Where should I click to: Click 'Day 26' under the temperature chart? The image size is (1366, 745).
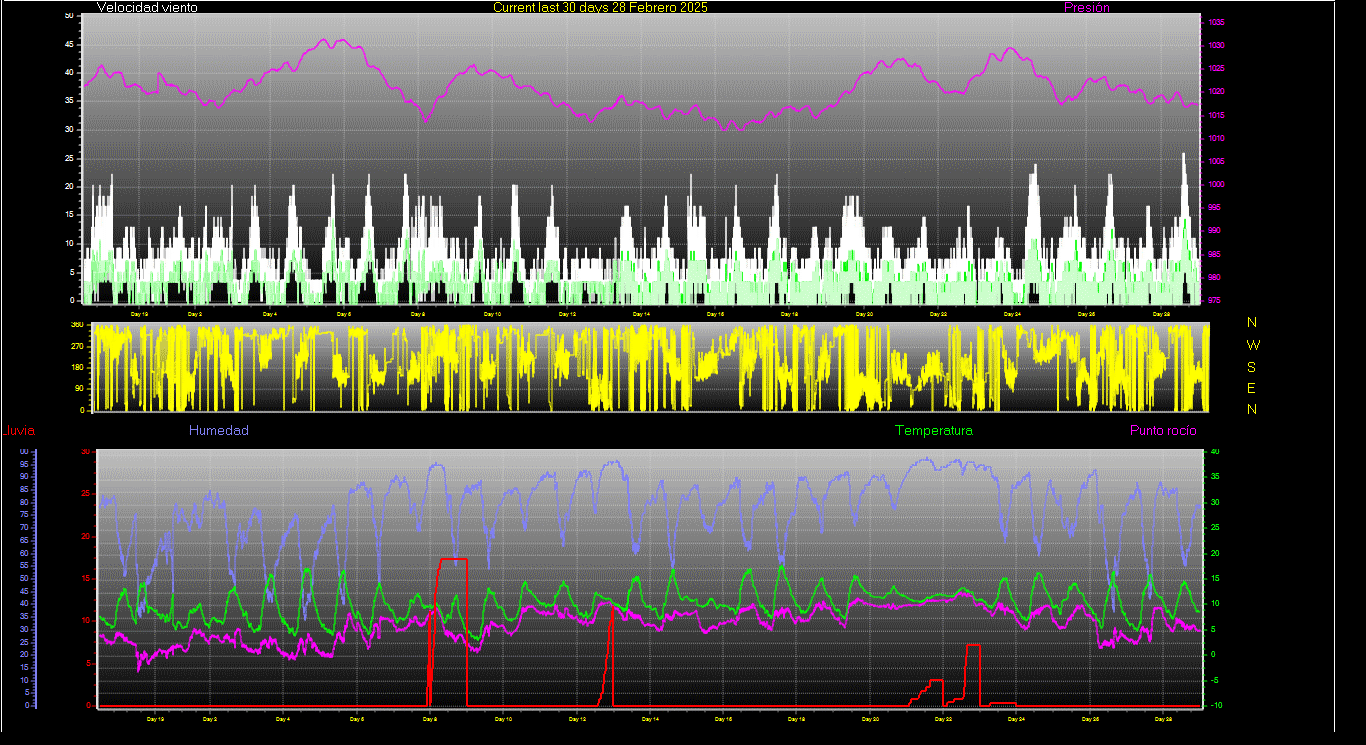point(1091,719)
